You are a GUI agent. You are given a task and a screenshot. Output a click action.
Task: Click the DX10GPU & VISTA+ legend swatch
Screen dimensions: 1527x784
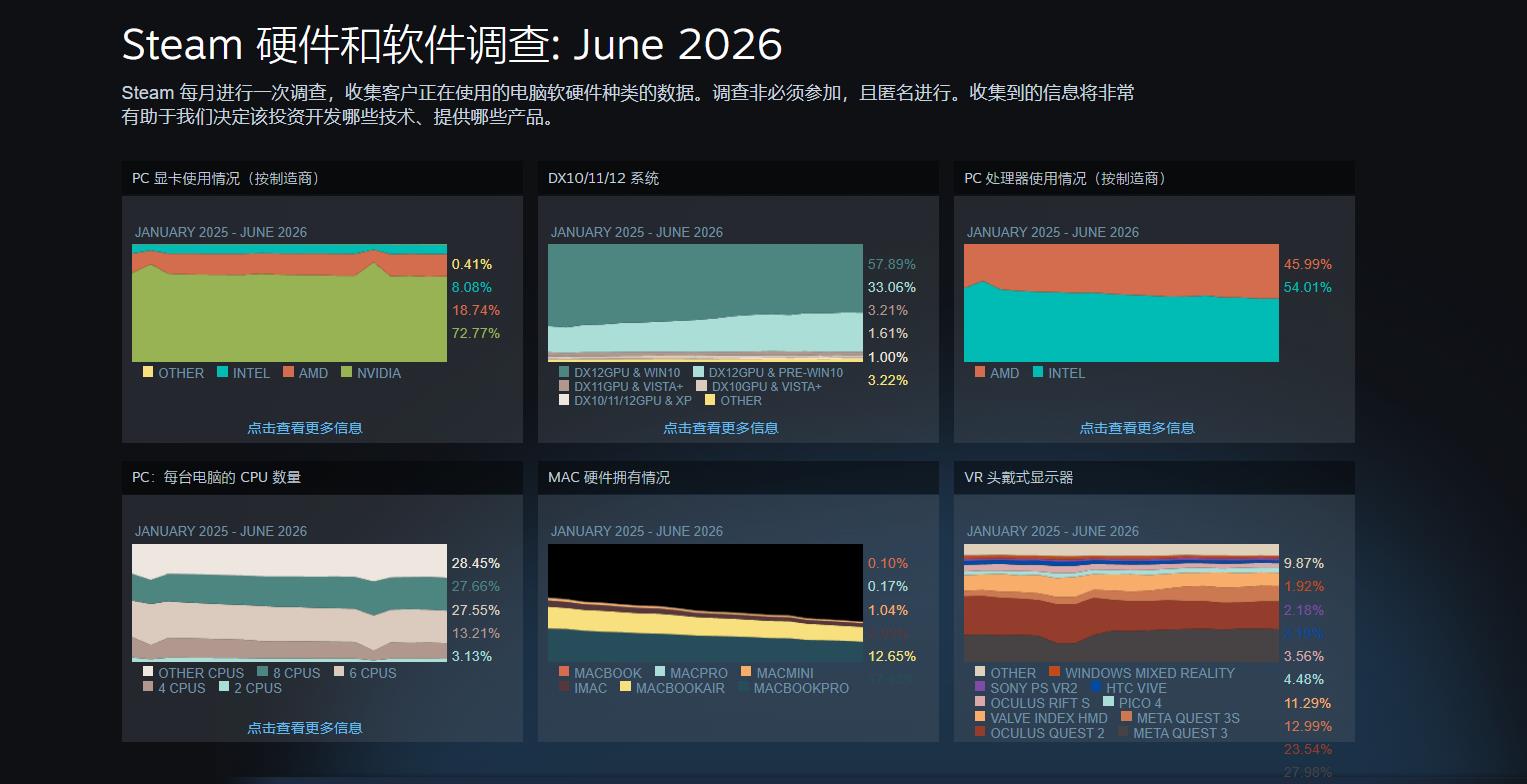[702, 386]
